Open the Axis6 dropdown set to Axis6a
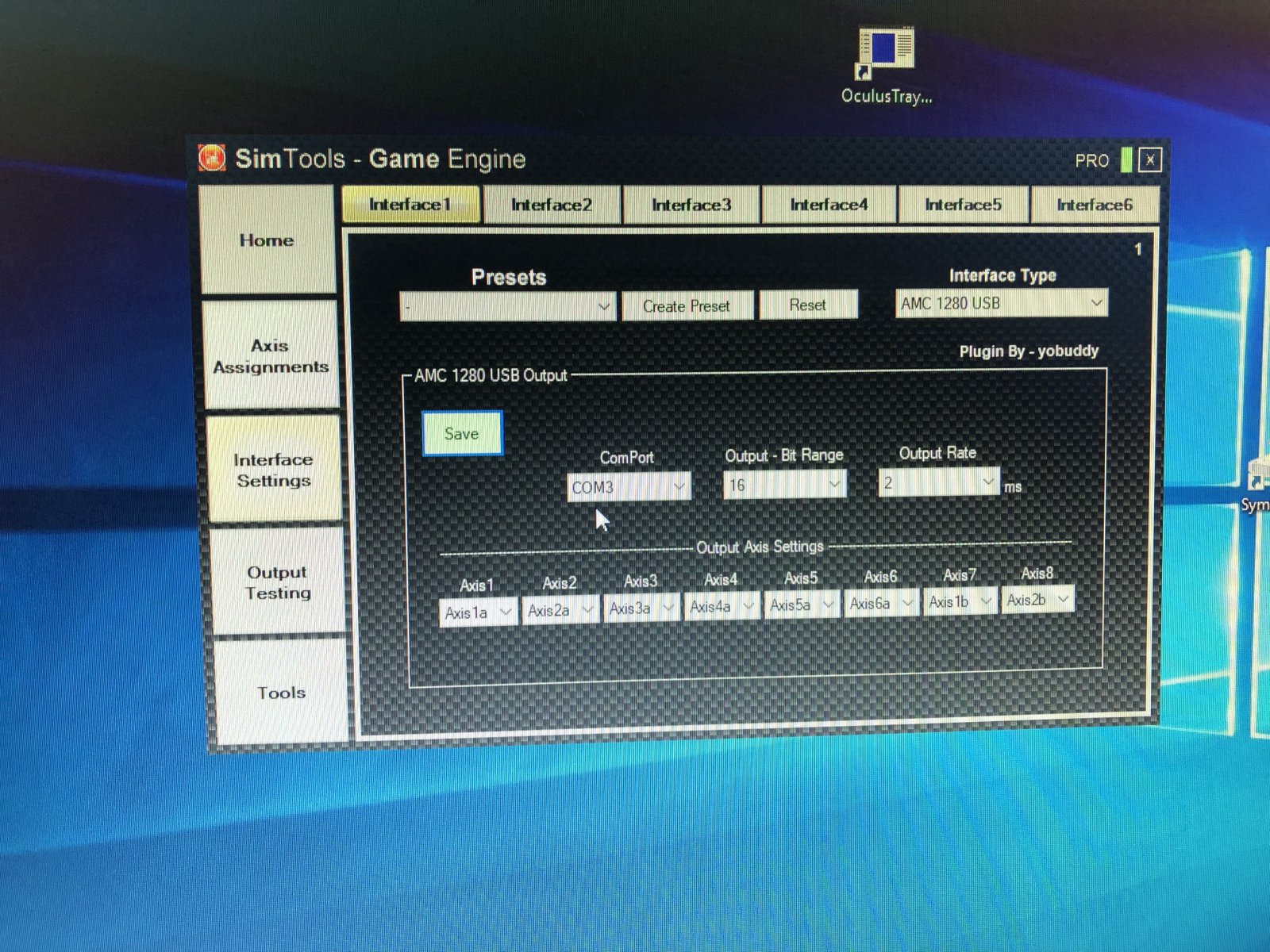This screenshot has width=1270, height=952. pos(881,603)
